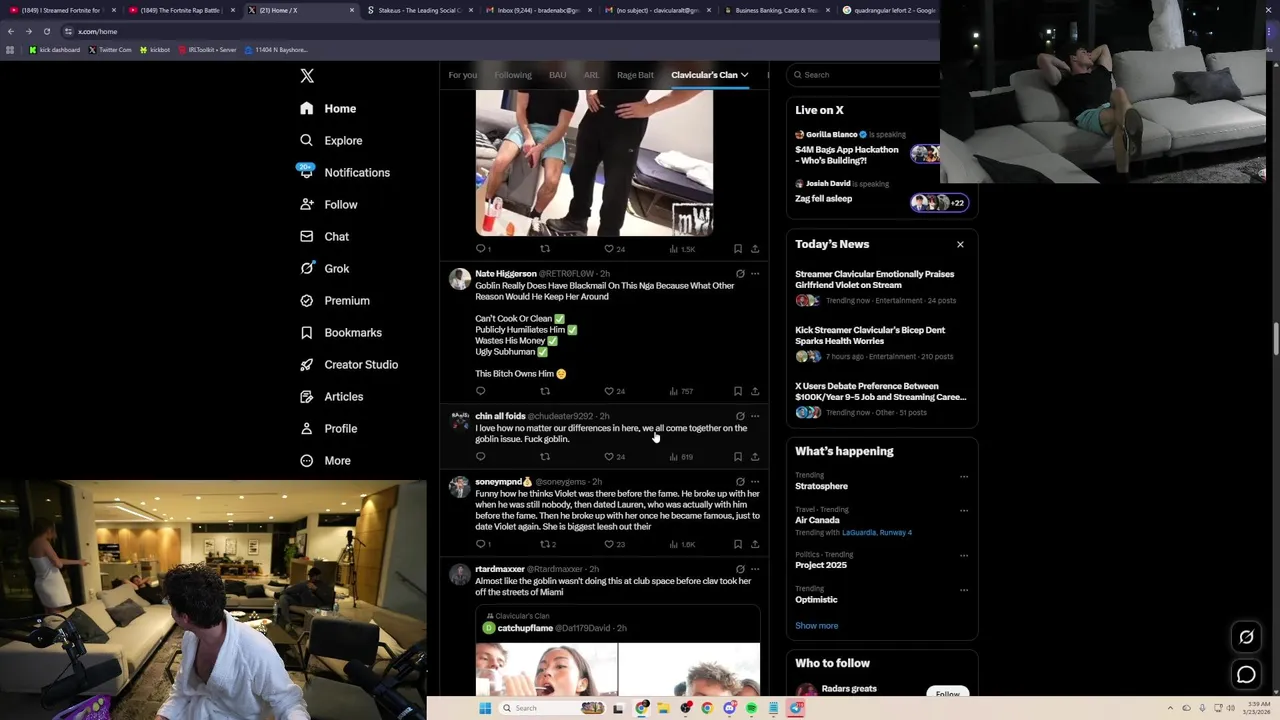Like soneymgnd's post
Viewport: 1280px width, 720px height.
(614, 544)
